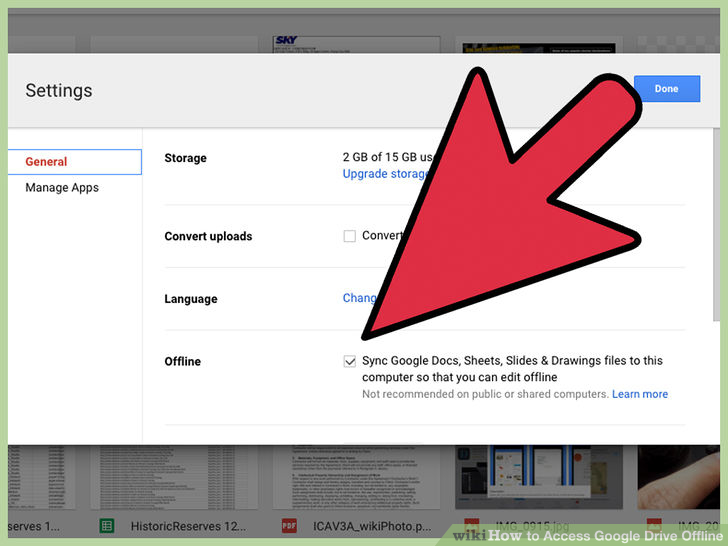
Task: Click the language Change link
Action: pos(360,298)
